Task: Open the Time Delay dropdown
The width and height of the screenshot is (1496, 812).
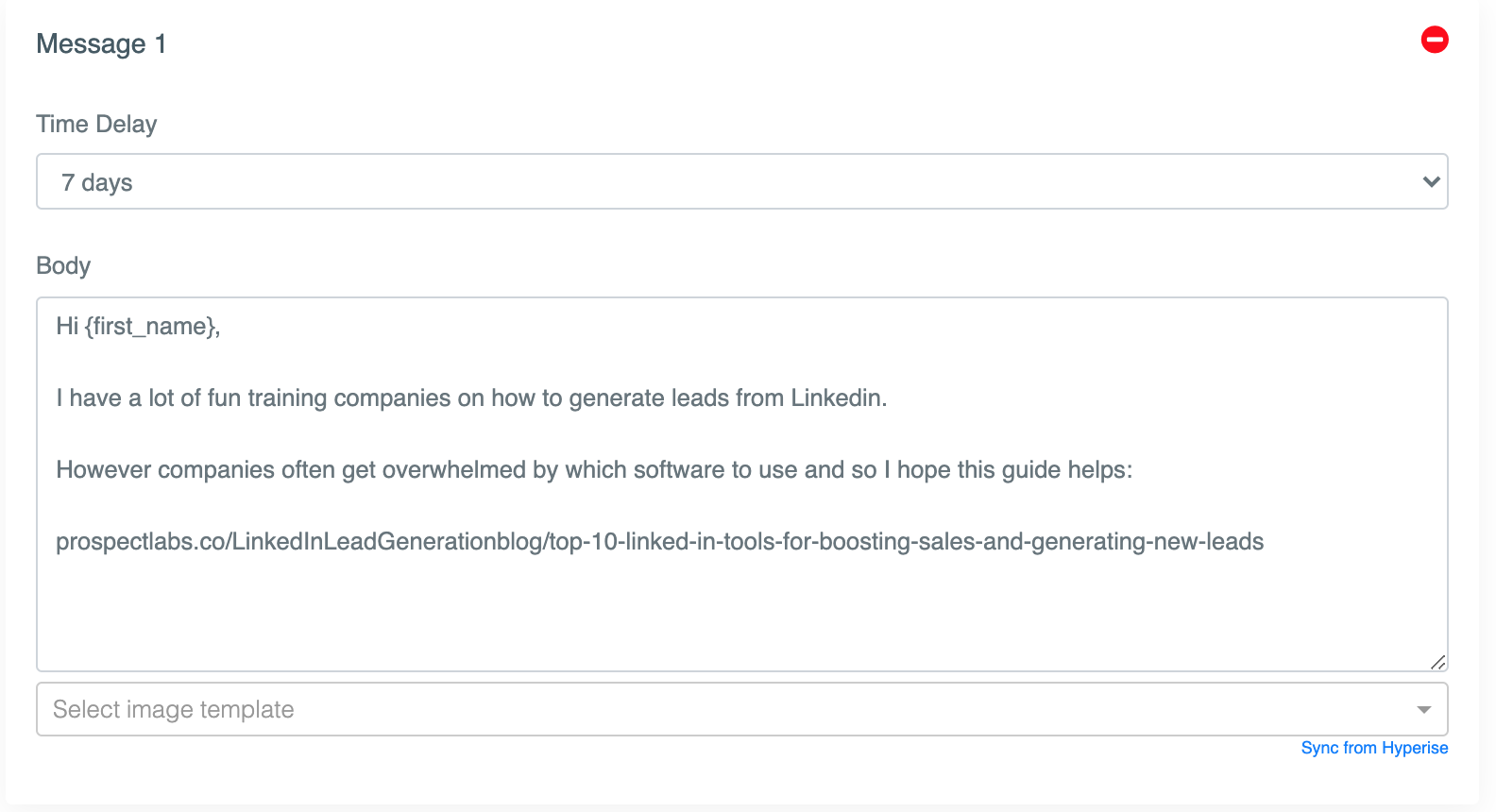Action: (x=742, y=181)
